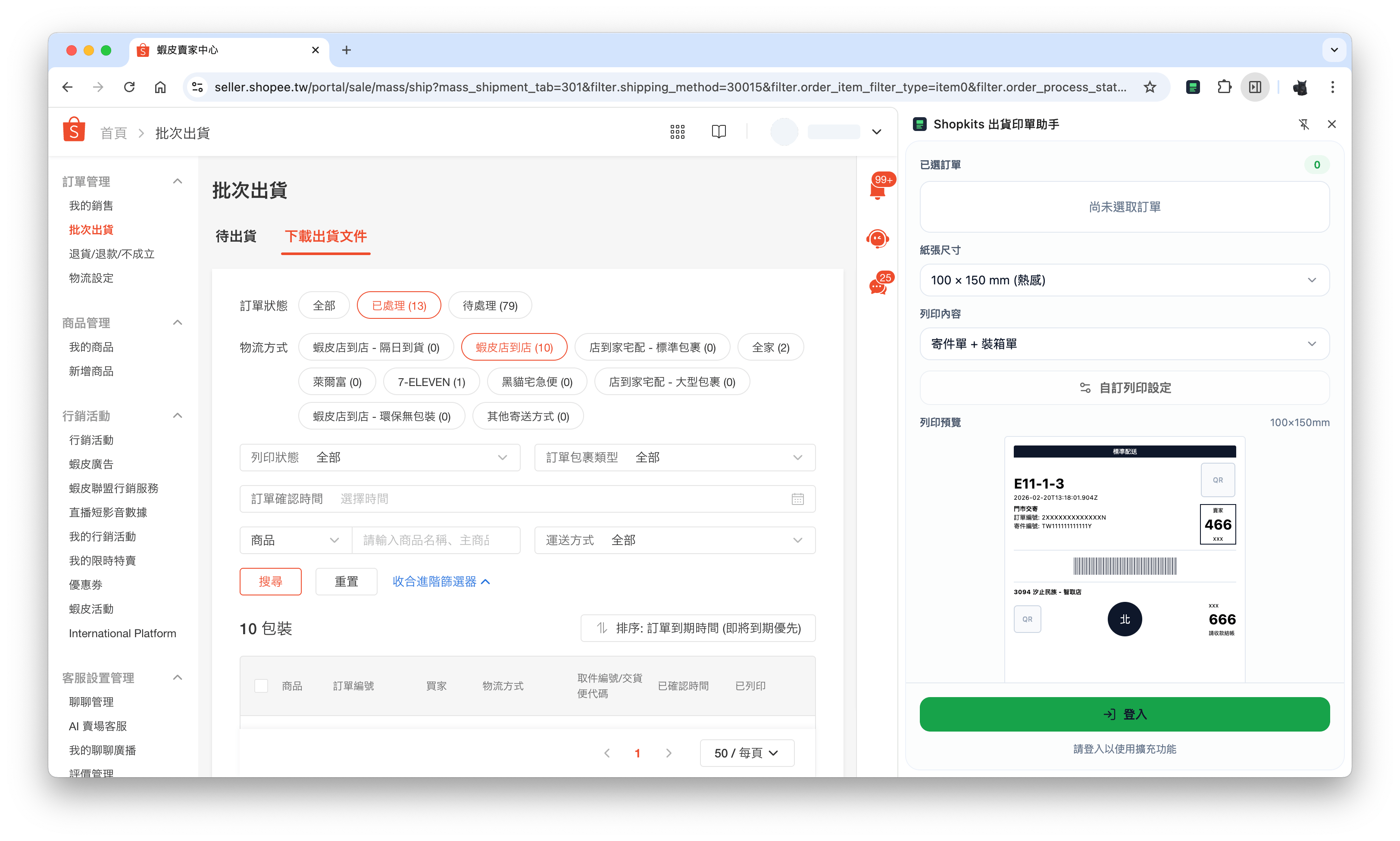Screen dimensions: 1400x841
Task: Collapse the 訂單管理 sidebar section
Action: 178,181
